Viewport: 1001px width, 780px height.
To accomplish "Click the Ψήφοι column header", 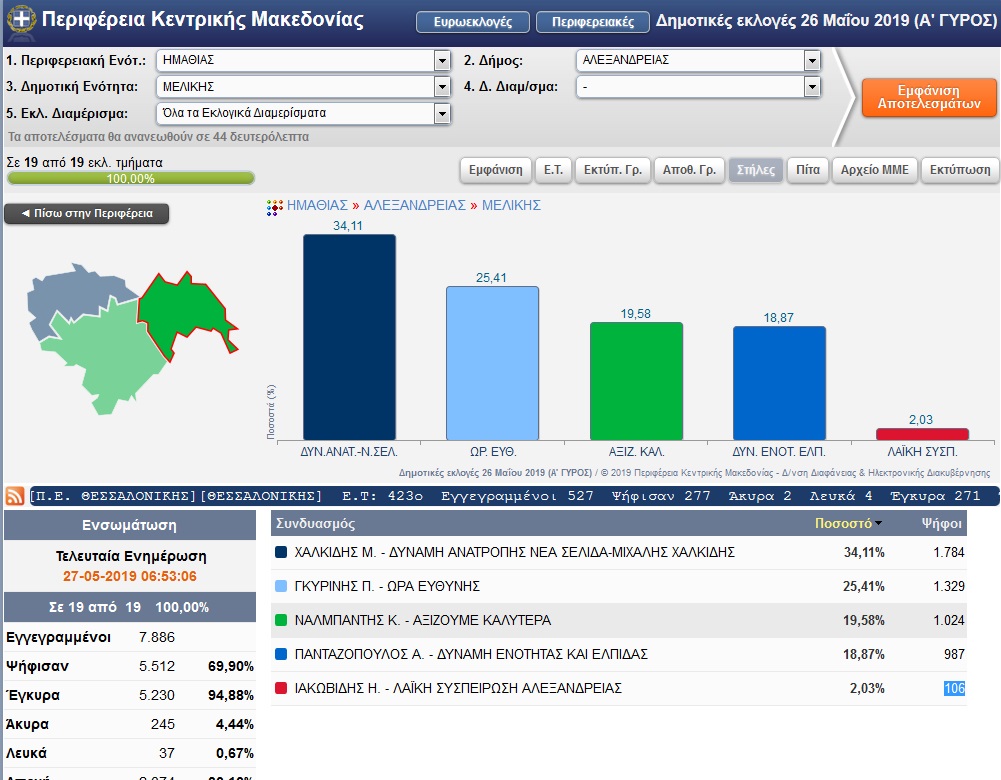I will coord(942,523).
